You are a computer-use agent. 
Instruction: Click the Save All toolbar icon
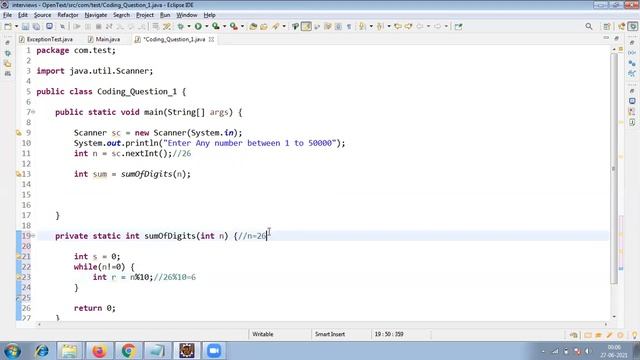36,27
